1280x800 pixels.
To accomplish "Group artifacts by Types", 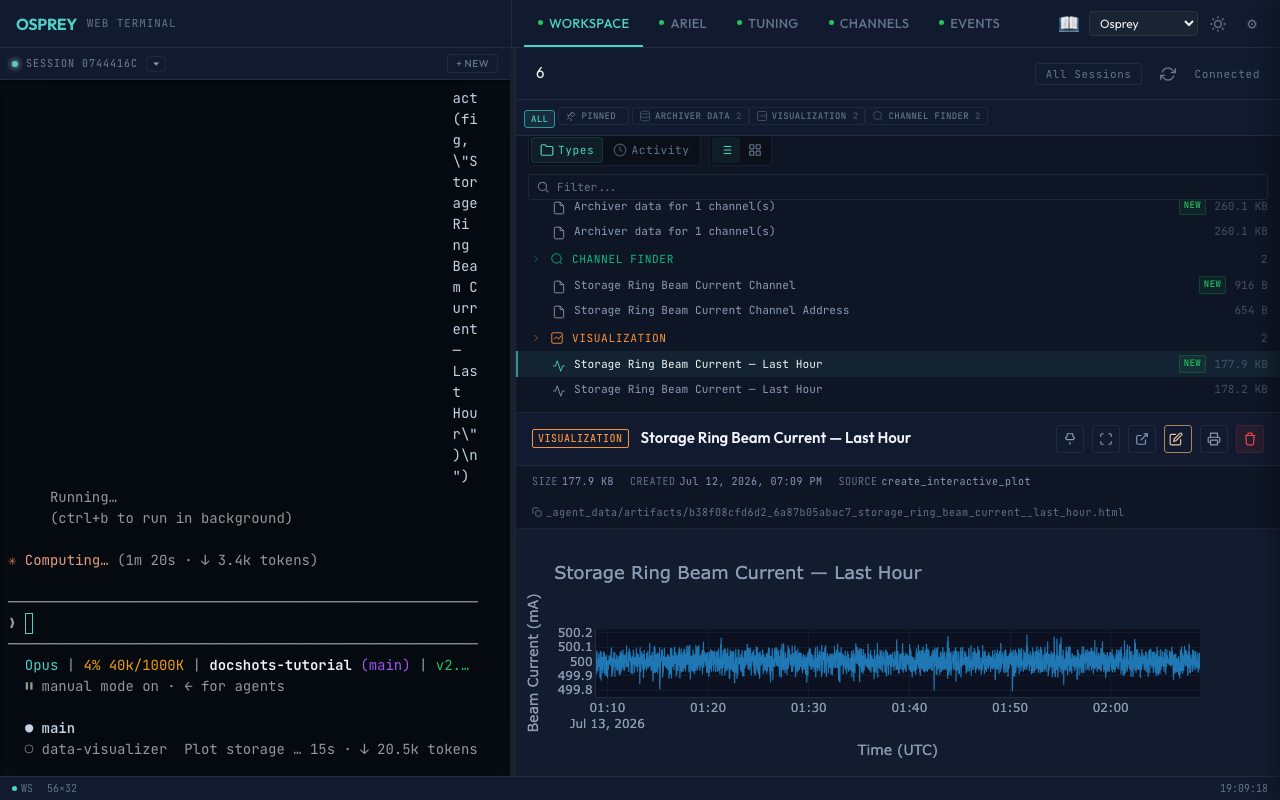I will pos(567,150).
